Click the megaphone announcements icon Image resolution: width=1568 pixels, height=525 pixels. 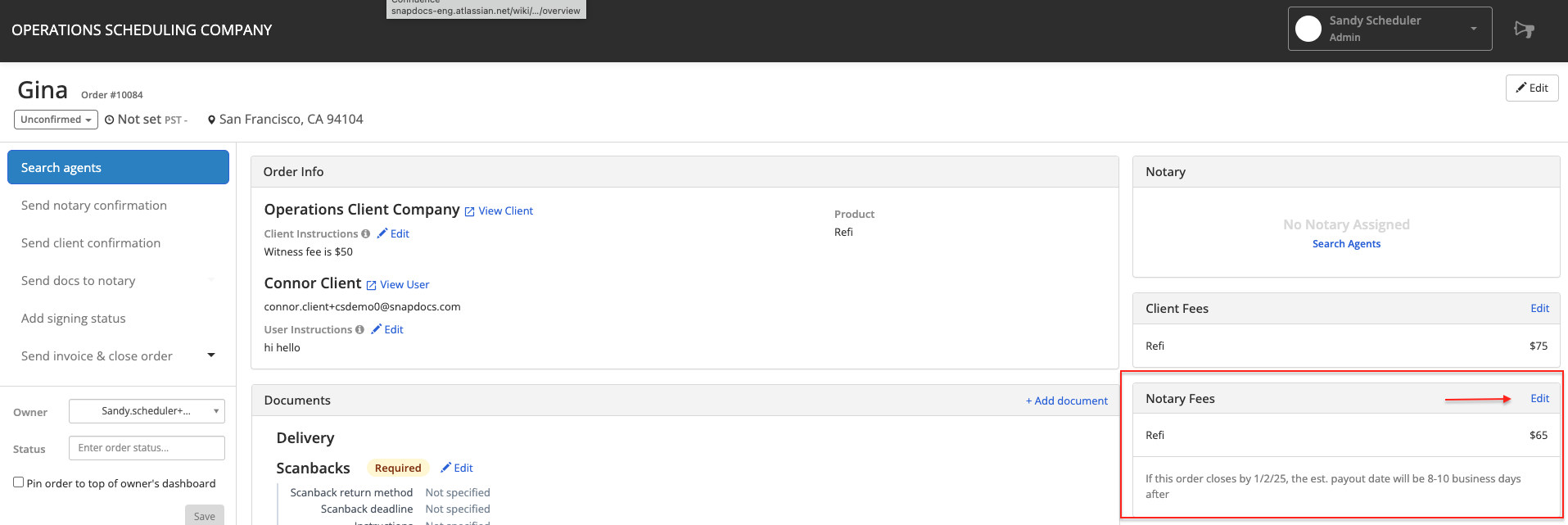1523,29
